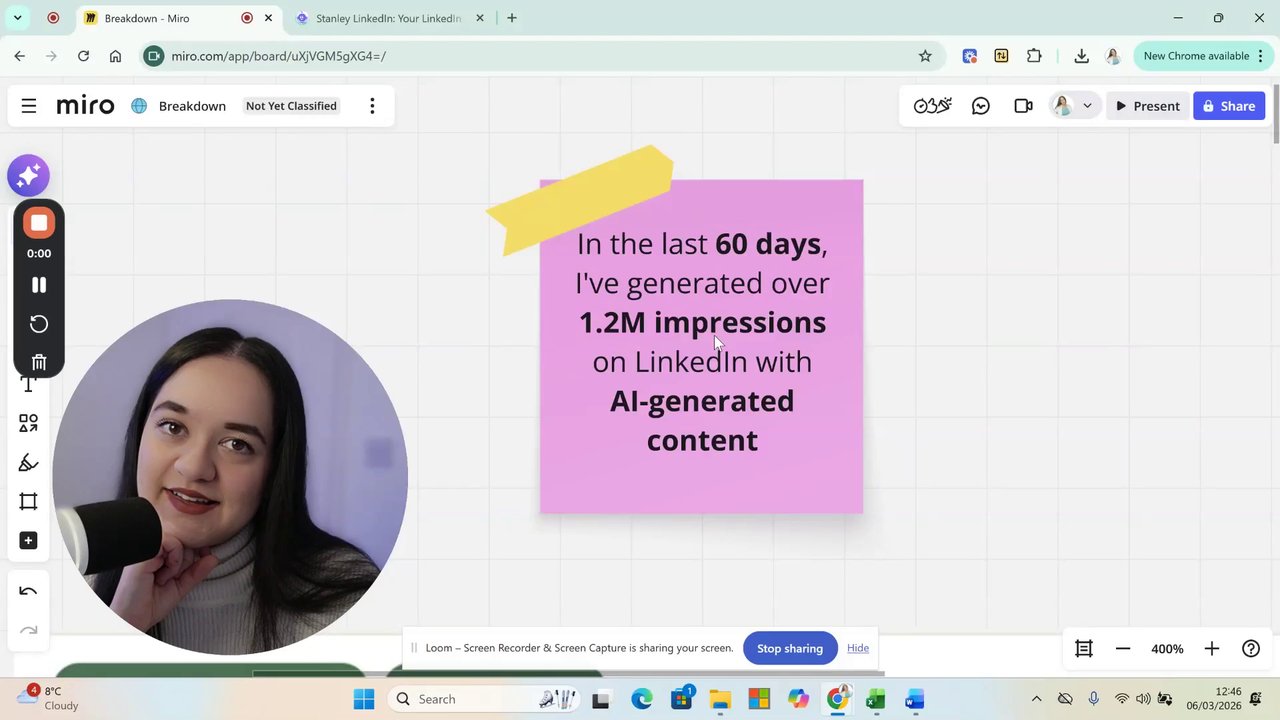1280x720 pixels.
Task: Open the Chrome profile avatar
Action: [x=1113, y=56]
